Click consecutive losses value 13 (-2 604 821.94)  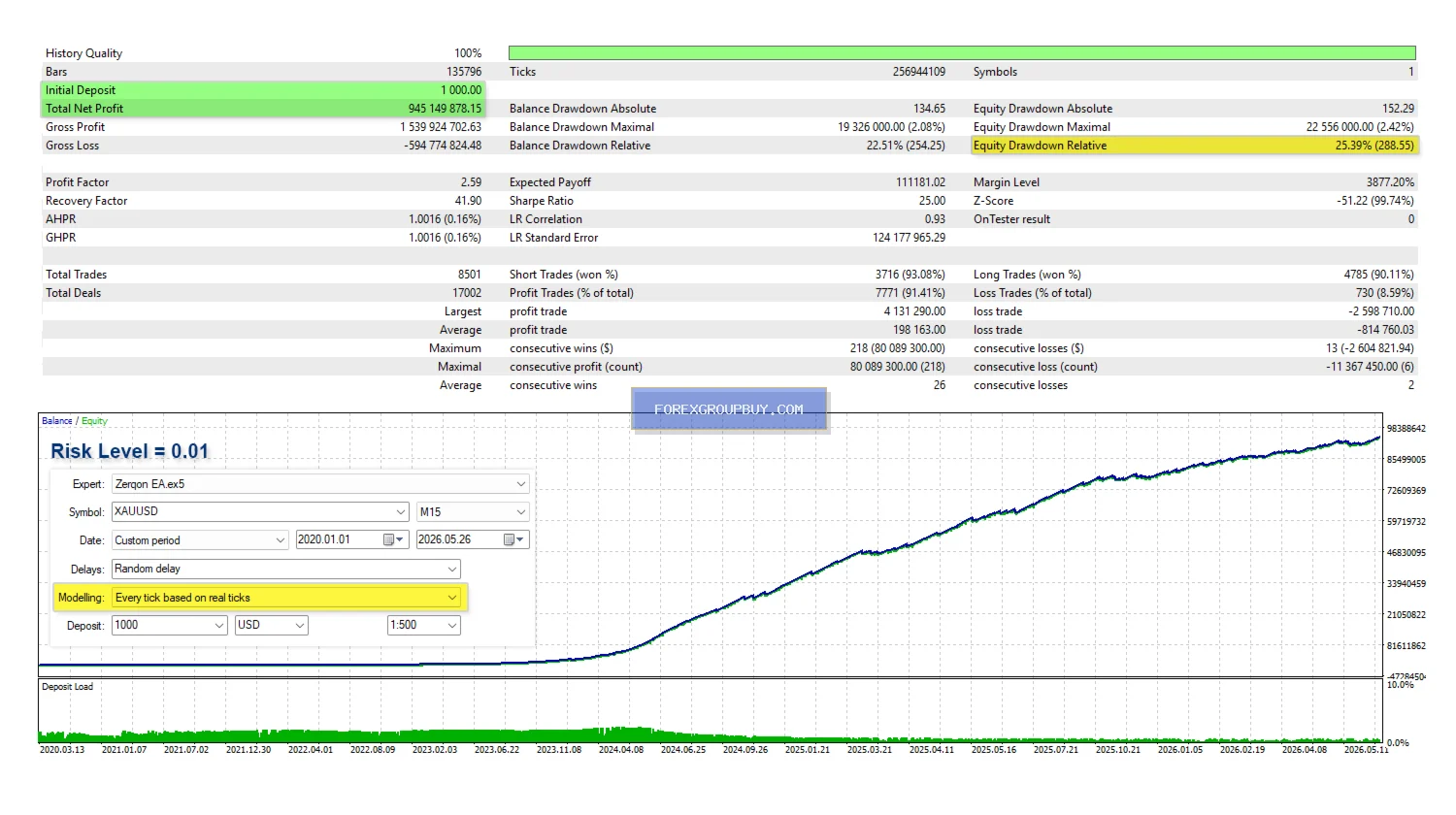1370,348
